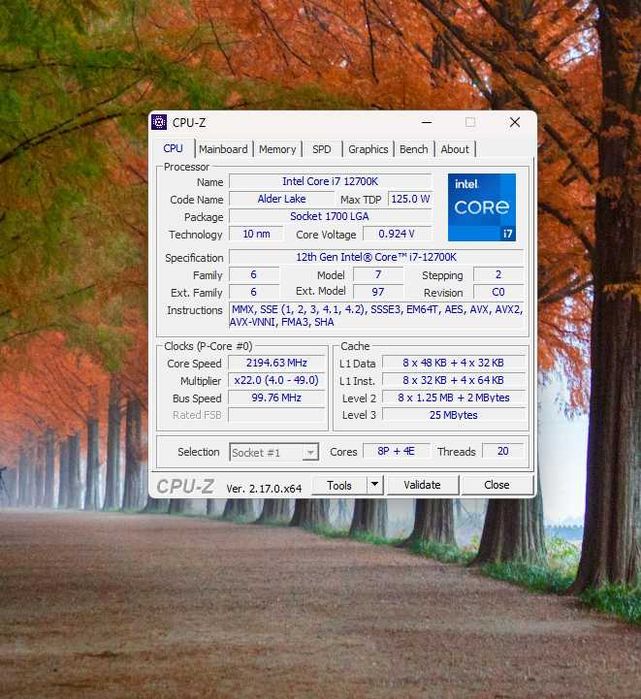Click the Max TDP value 125.0 W
This screenshot has height=699, width=641.
(x=410, y=199)
